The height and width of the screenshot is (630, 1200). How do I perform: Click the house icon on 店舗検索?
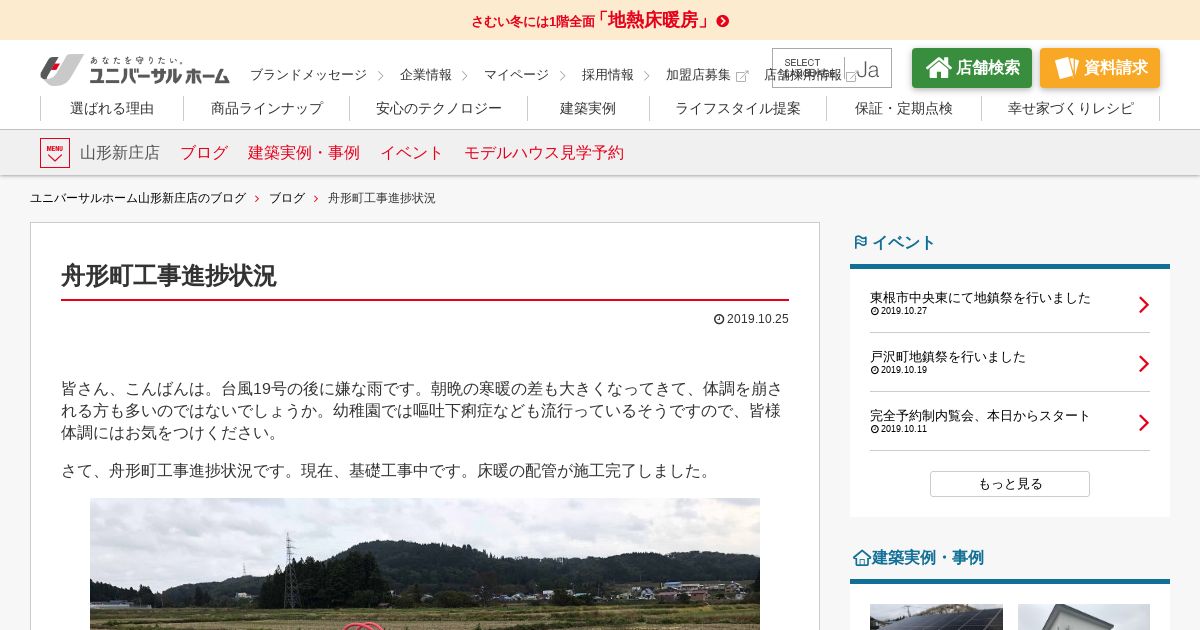pyautogui.click(x=938, y=67)
